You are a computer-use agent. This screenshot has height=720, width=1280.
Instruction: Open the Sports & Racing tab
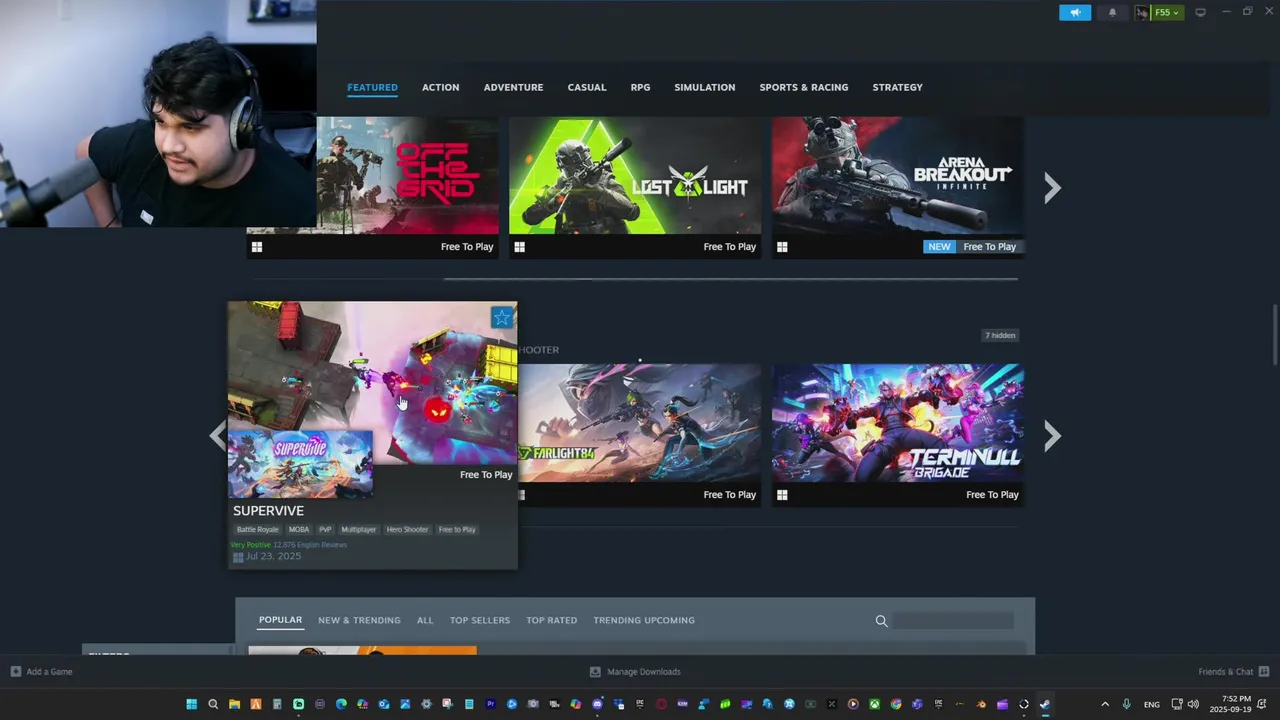click(803, 87)
